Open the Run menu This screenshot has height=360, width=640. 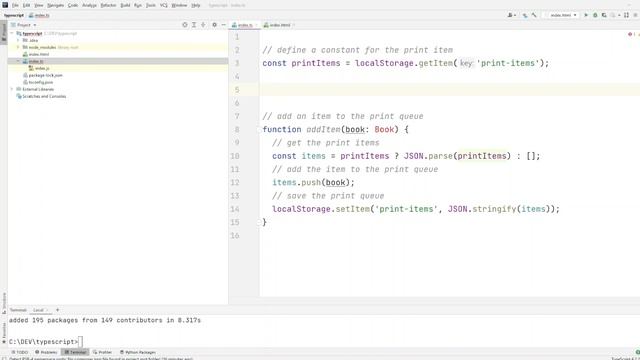point(138,5)
